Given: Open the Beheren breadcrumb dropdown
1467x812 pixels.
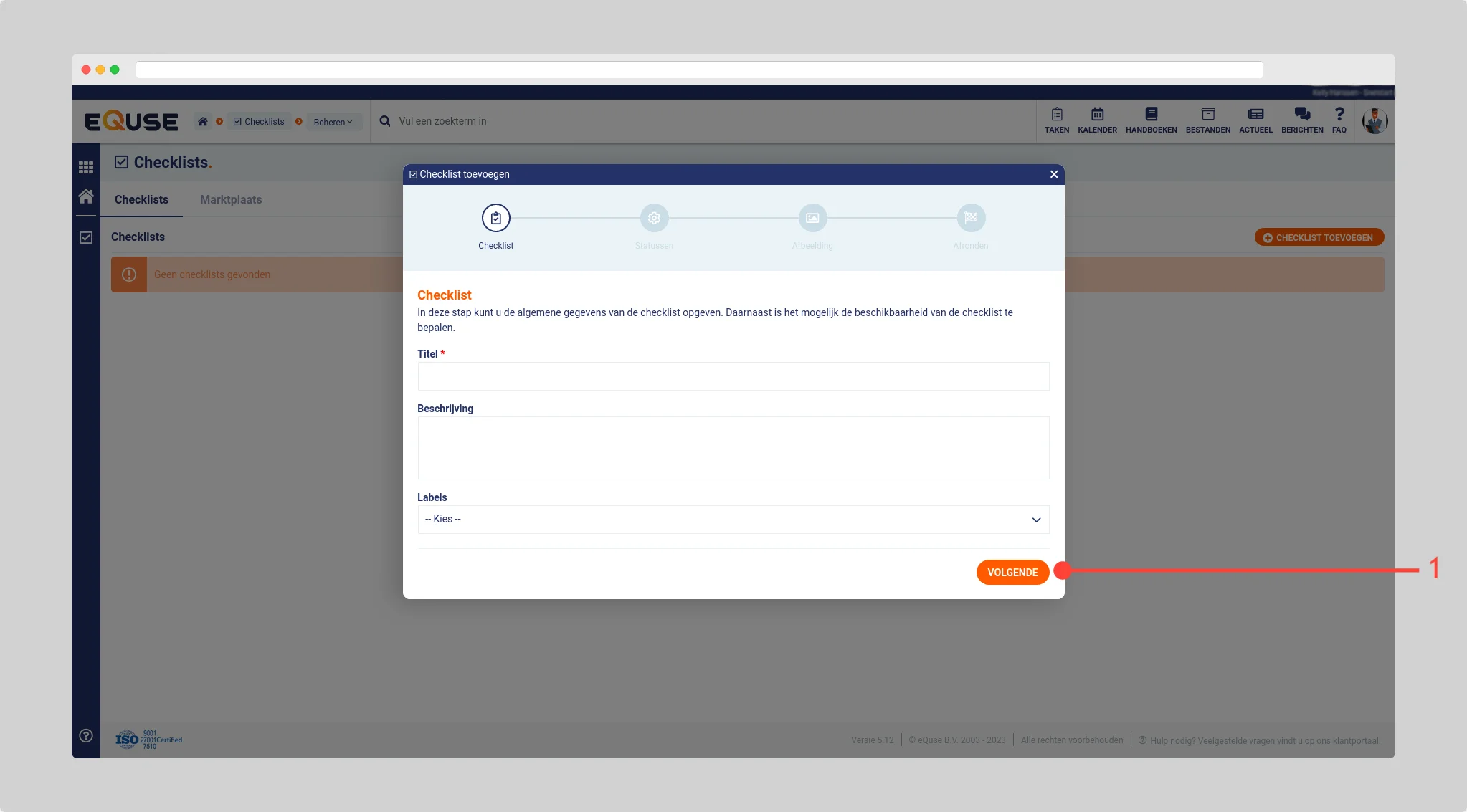Looking at the screenshot, I should [x=333, y=122].
